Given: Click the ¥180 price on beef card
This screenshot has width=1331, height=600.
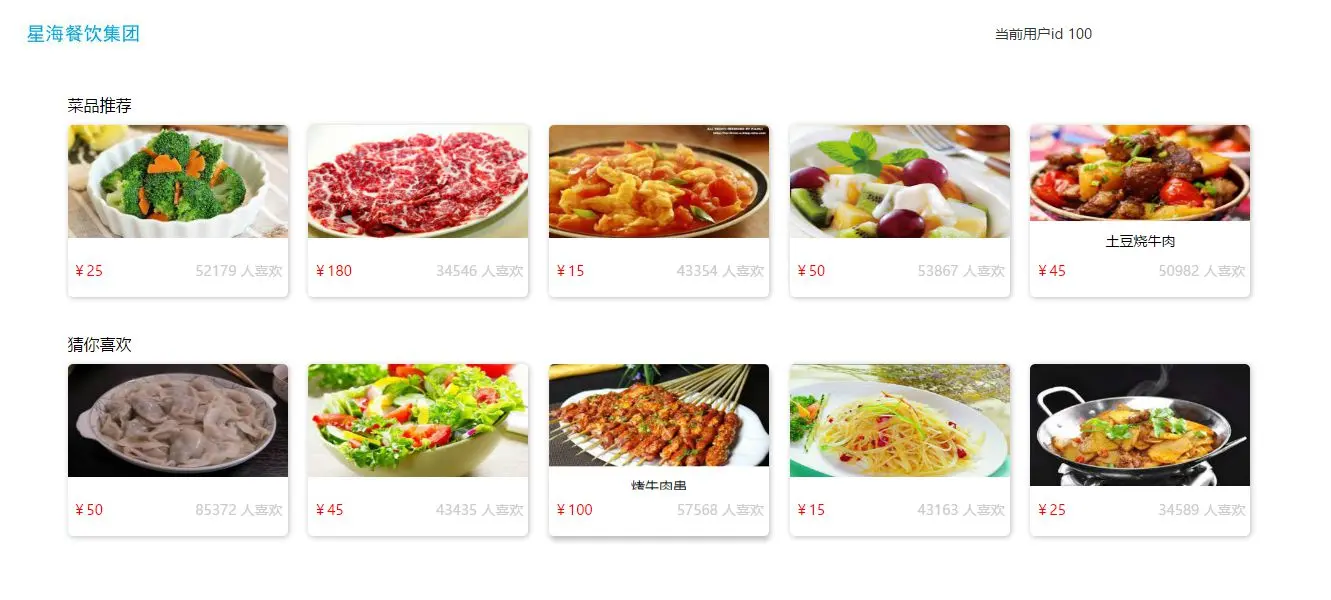Looking at the screenshot, I should (334, 271).
